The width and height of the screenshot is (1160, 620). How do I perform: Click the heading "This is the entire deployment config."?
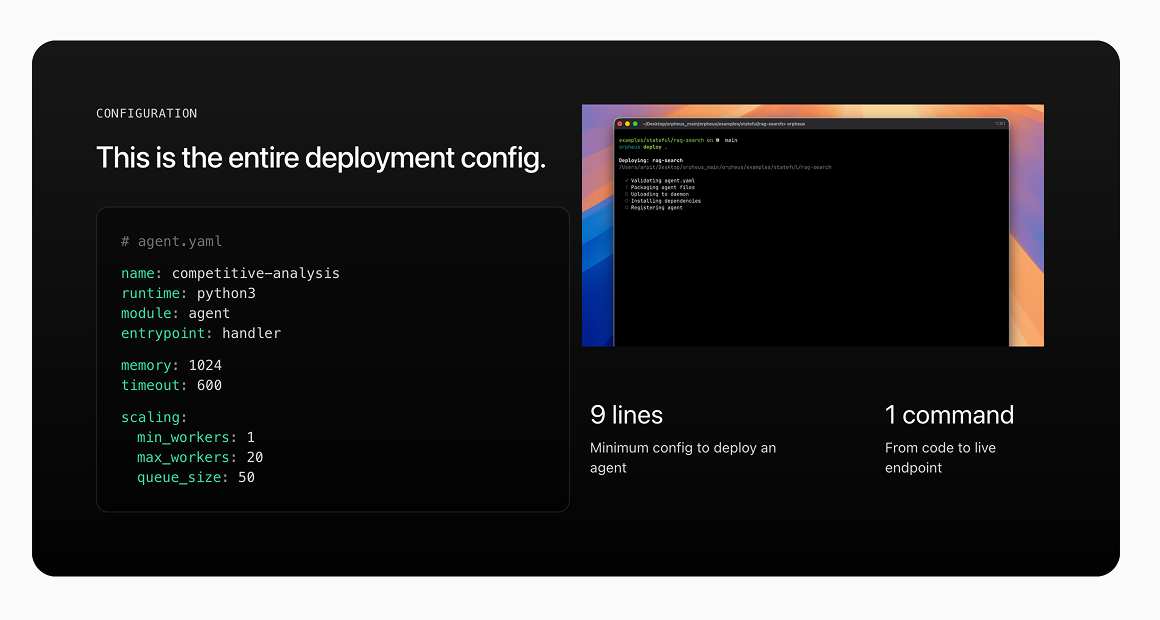click(x=321, y=158)
